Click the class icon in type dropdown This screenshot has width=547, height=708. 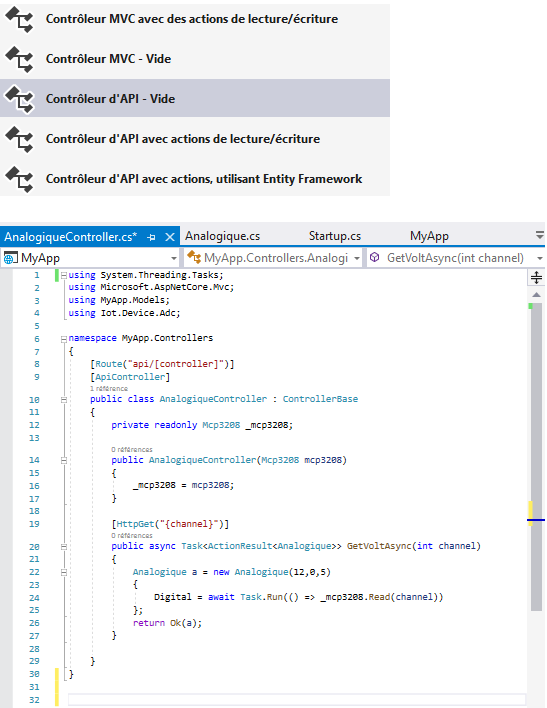pos(194,257)
